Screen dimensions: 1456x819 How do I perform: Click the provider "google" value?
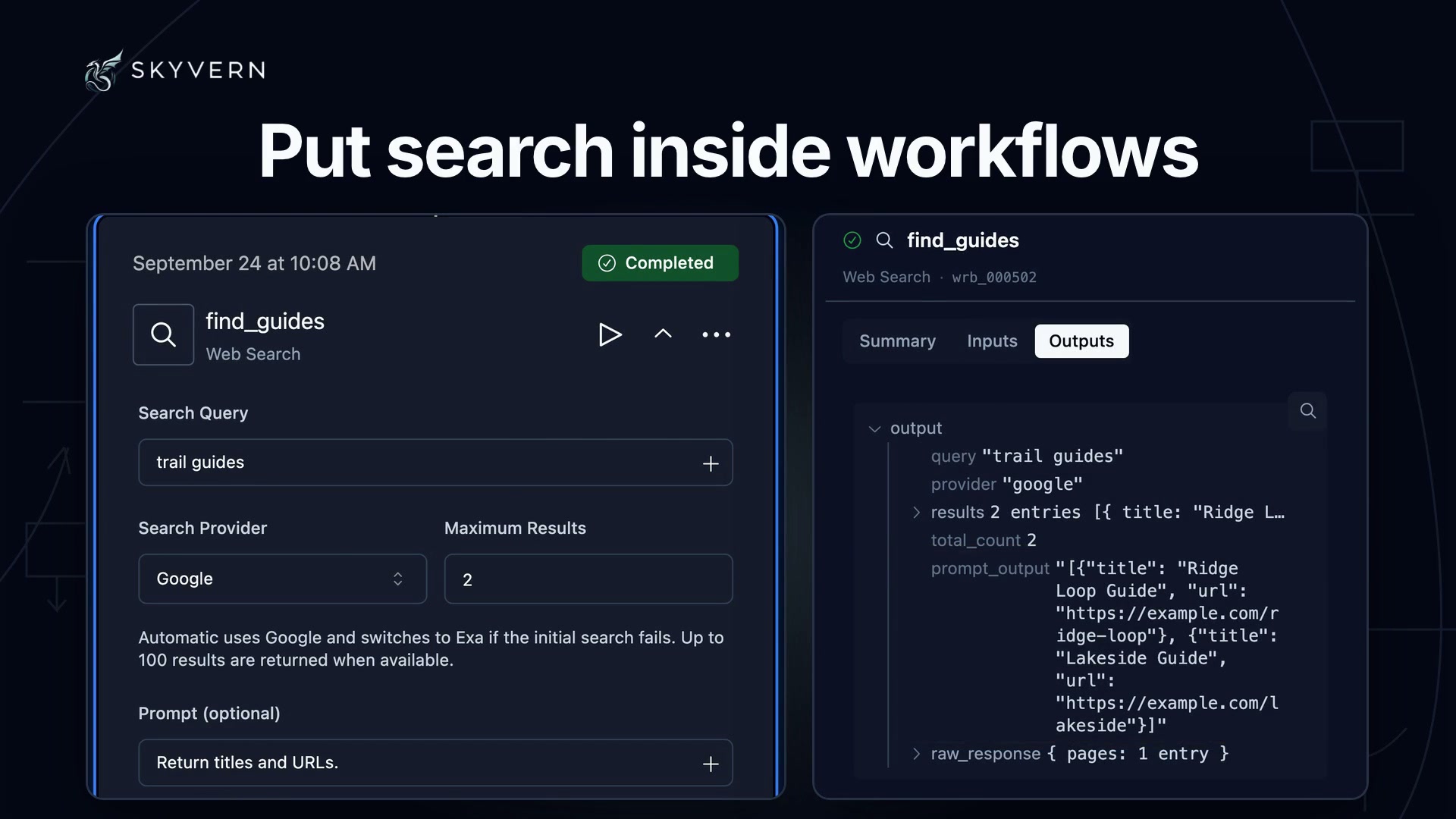point(1043,485)
